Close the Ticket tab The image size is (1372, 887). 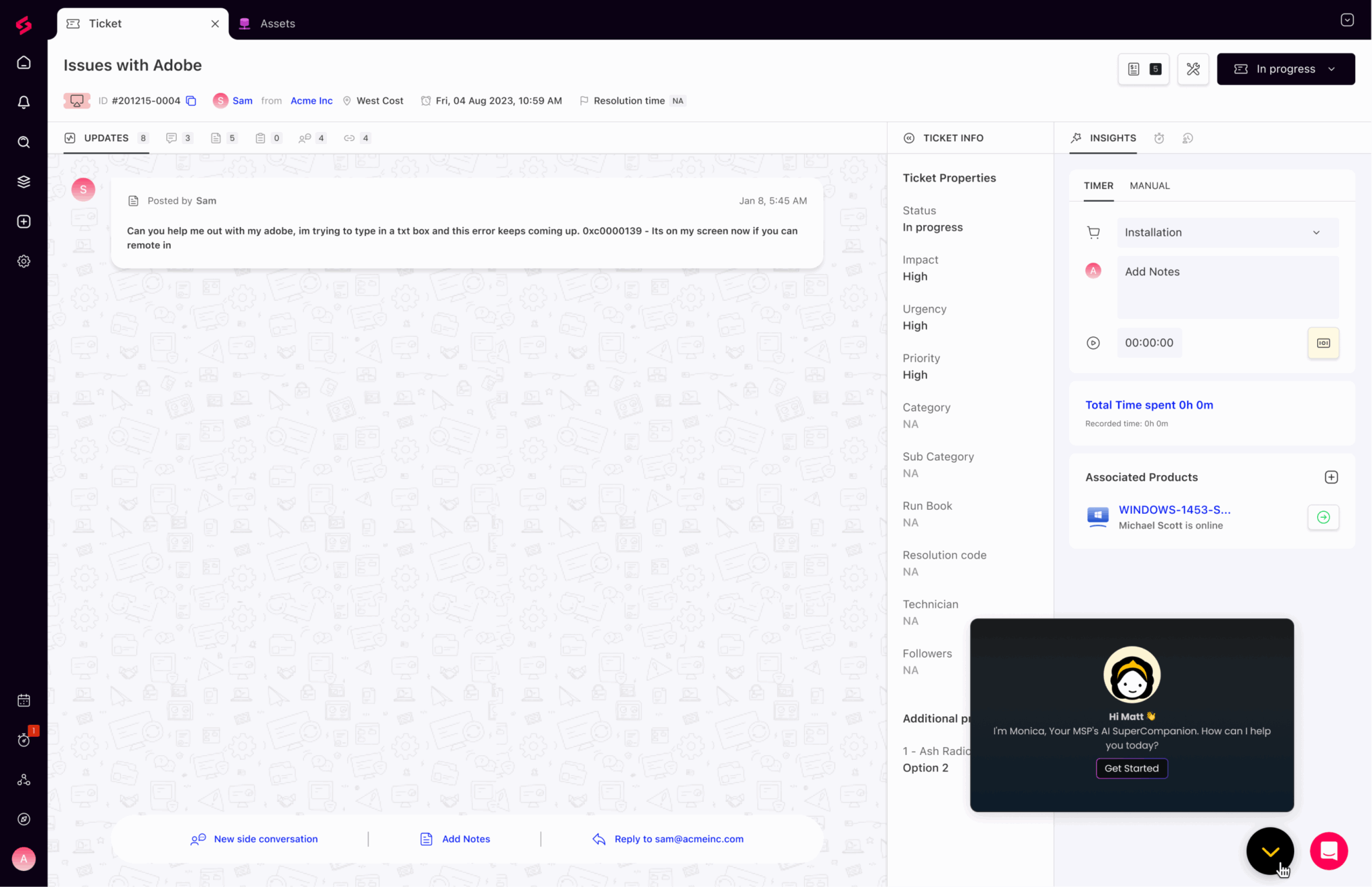(215, 23)
